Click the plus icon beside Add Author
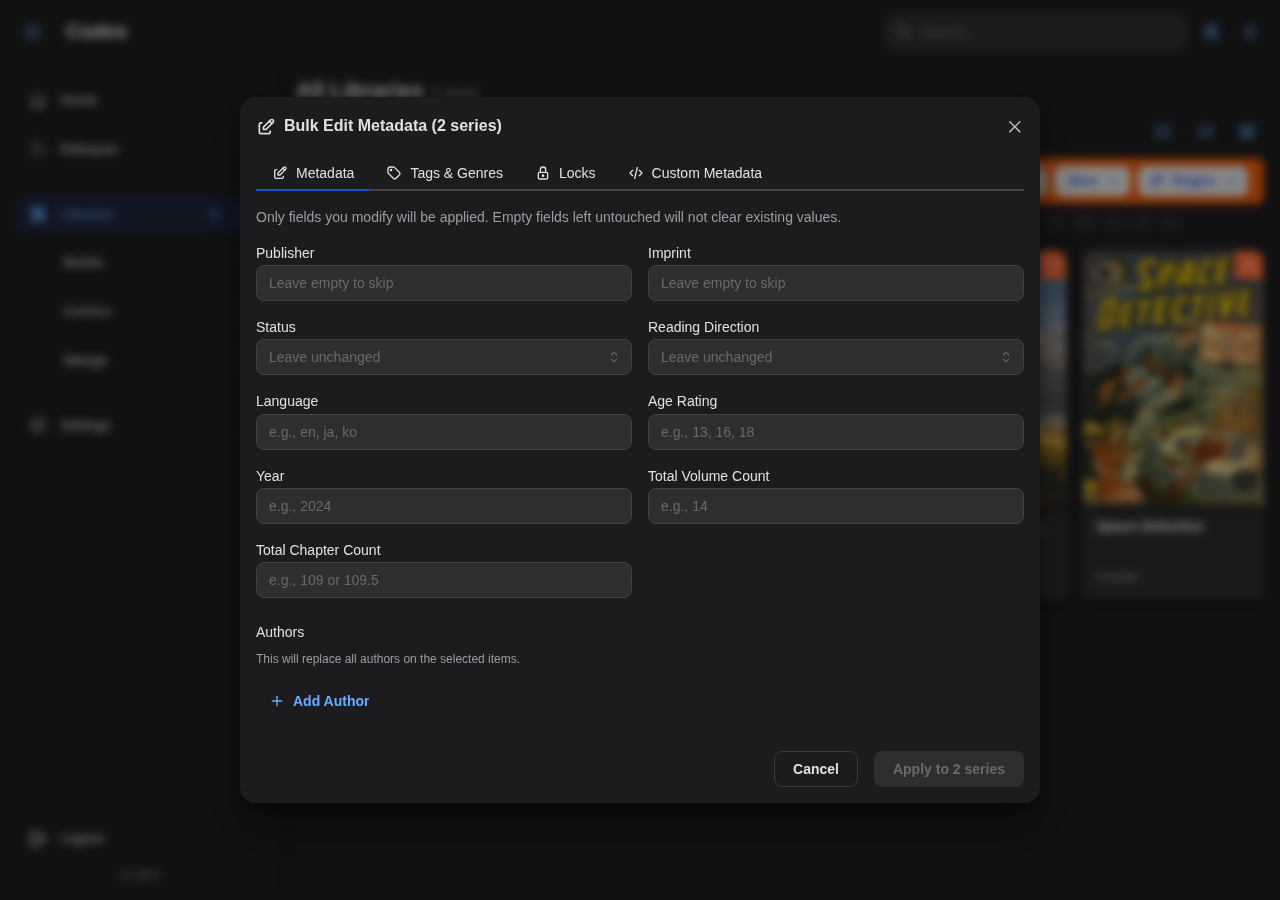 click(x=277, y=701)
